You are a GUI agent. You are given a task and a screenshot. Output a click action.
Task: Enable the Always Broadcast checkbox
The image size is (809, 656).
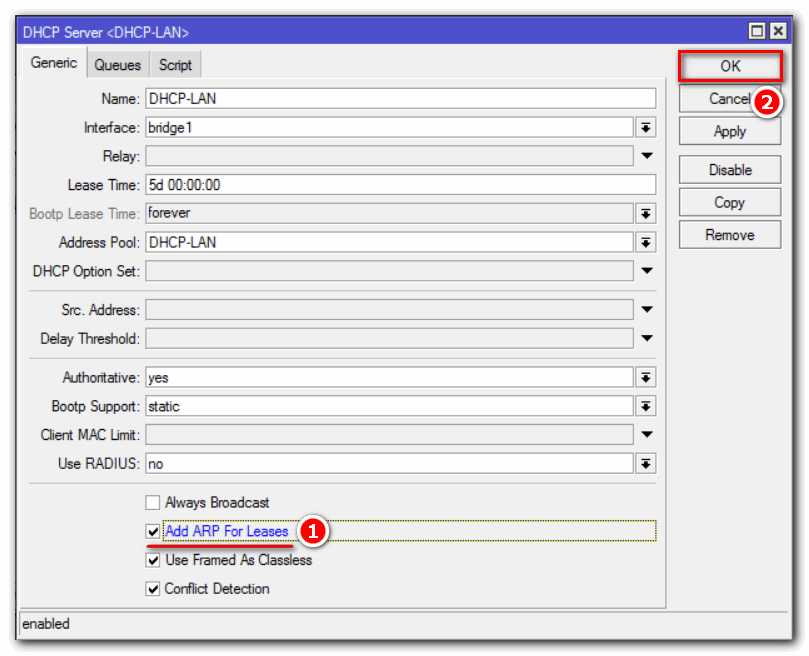click(153, 503)
